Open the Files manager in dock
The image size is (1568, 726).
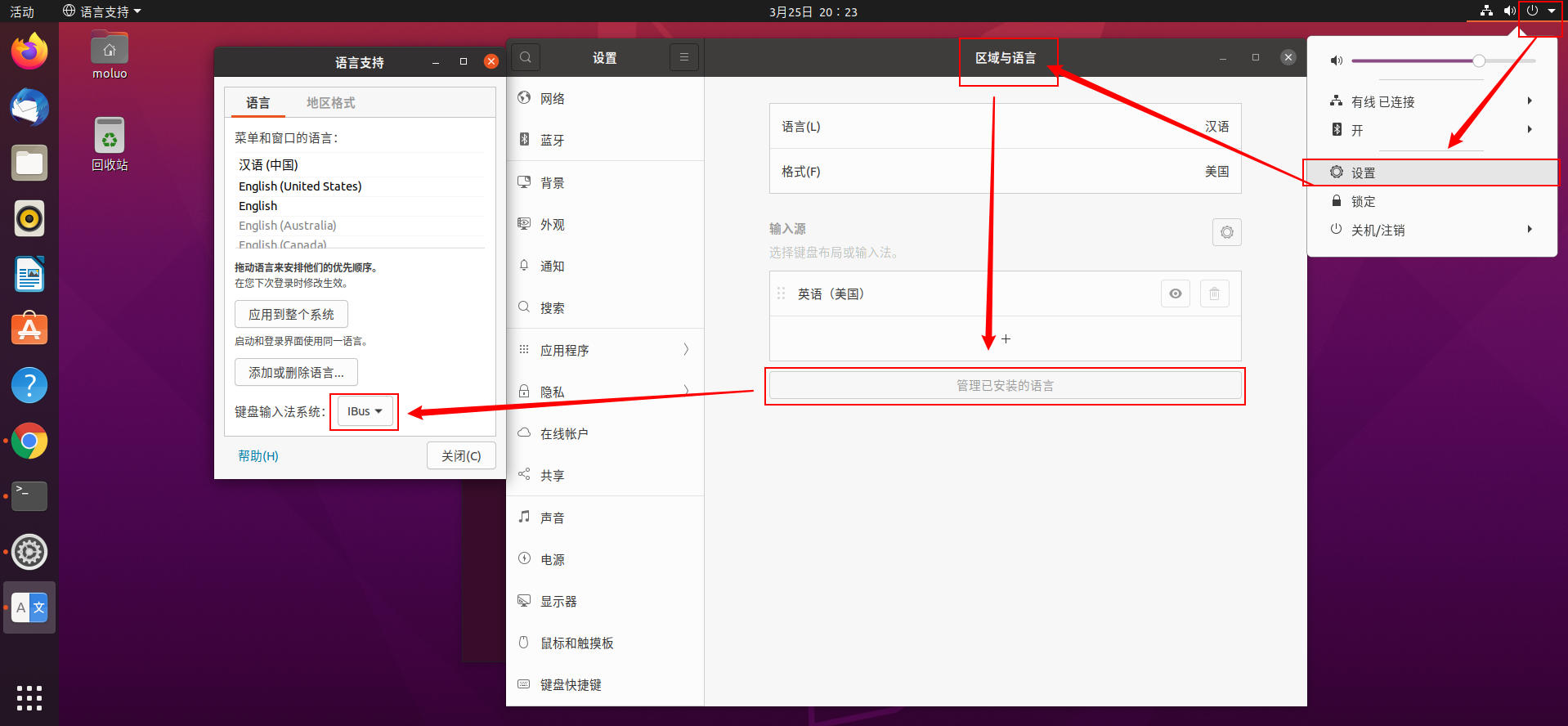click(29, 163)
